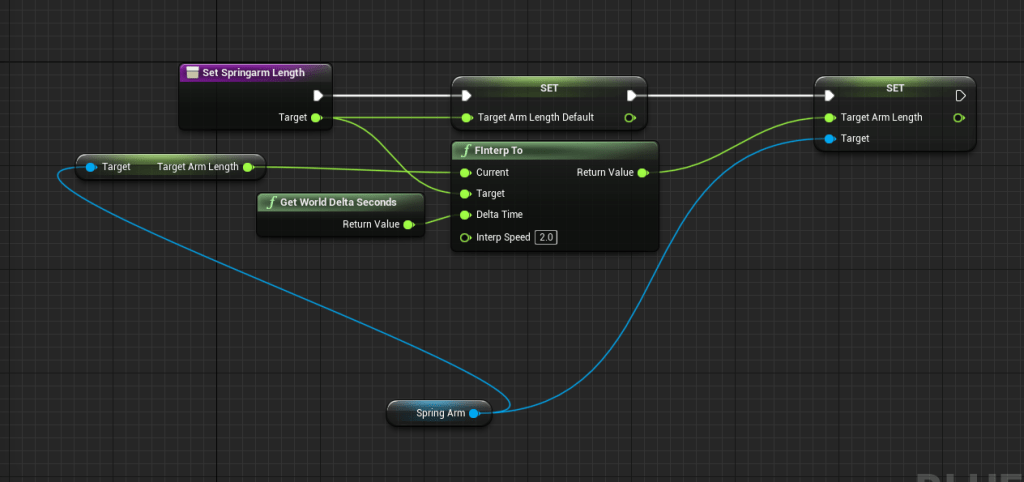Image resolution: width=1024 pixels, height=482 pixels.
Task: Click Get World Delta Seconds Return Value pin
Action: [408, 225]
